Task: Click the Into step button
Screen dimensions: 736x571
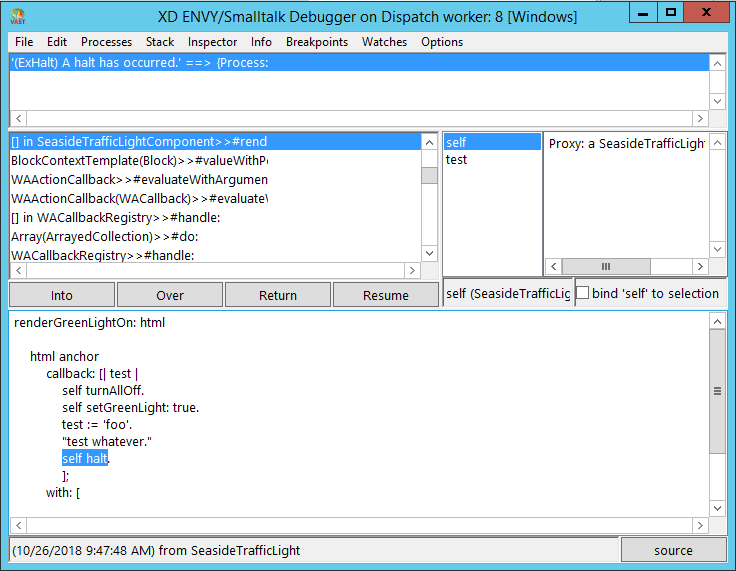Action: 62,295
